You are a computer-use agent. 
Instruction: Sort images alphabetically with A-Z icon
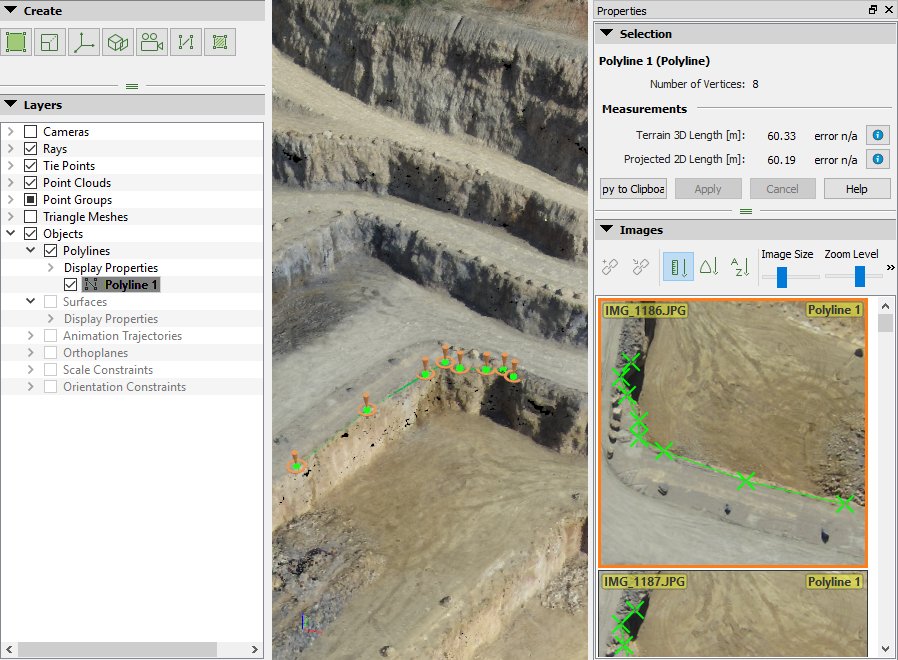pos(739,267)
